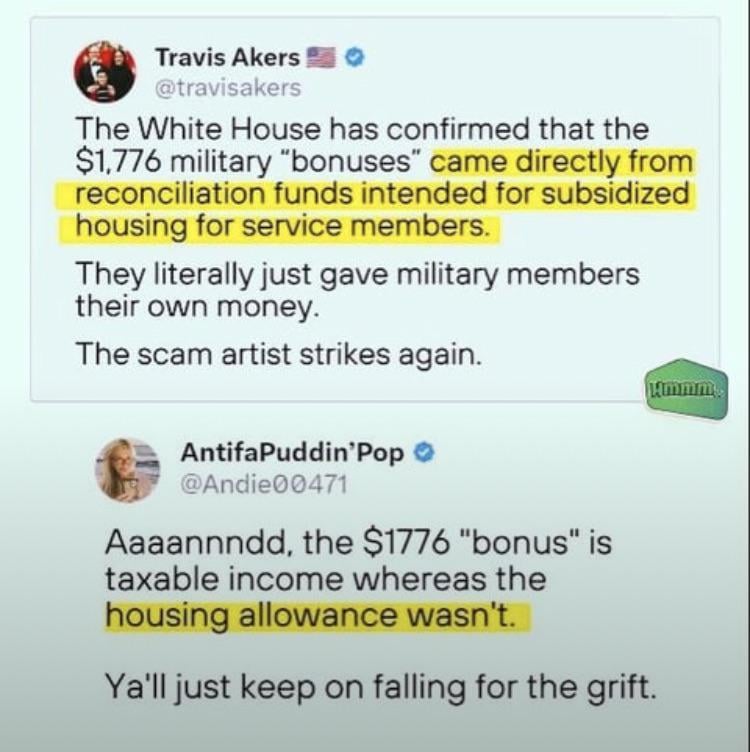Click the 'Aaaannndd, the $1776 "bonus" is' line
The image size is (750, 752).
point(358,543)
